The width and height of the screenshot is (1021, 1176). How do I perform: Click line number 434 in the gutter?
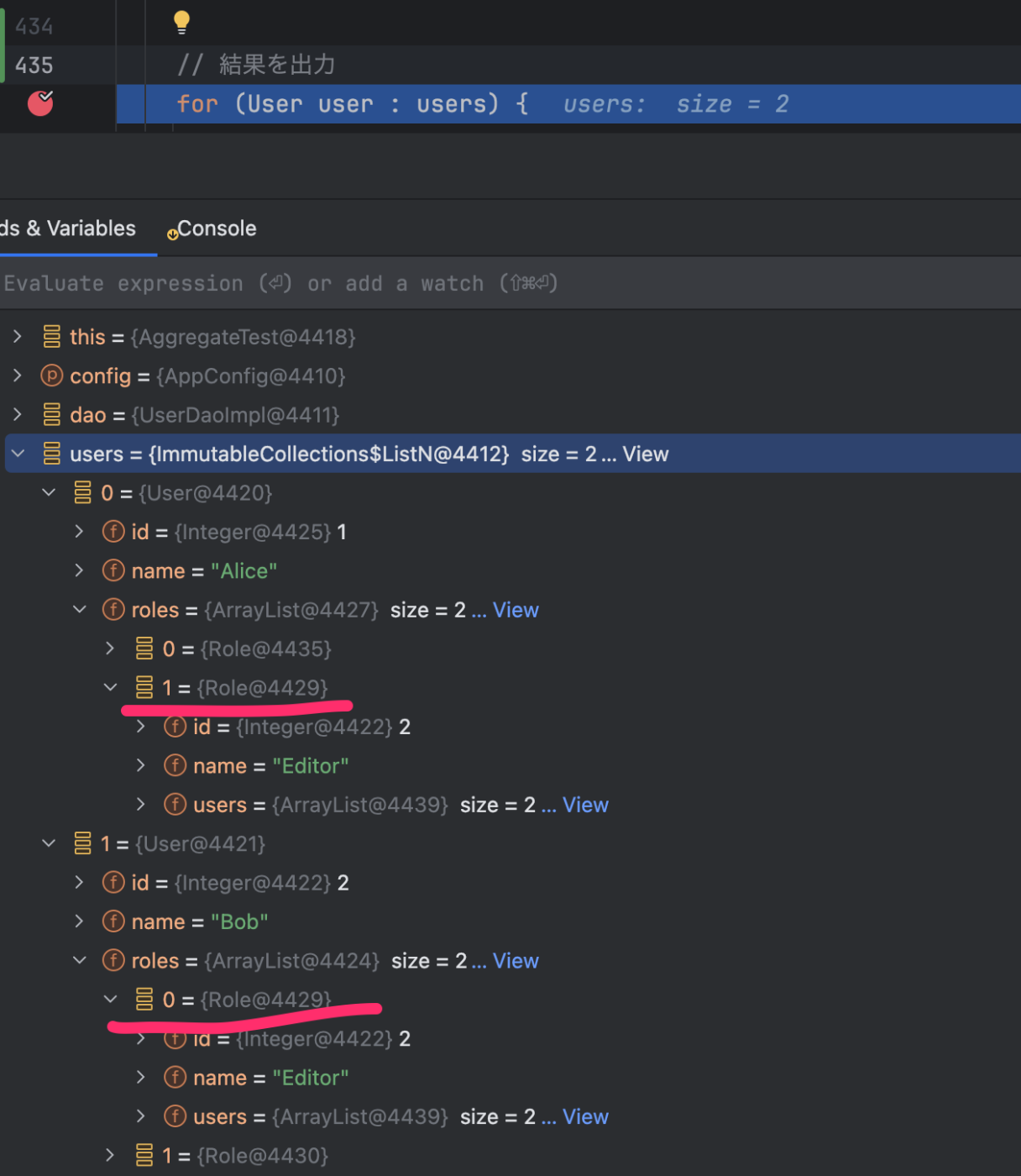pos(34,27)
